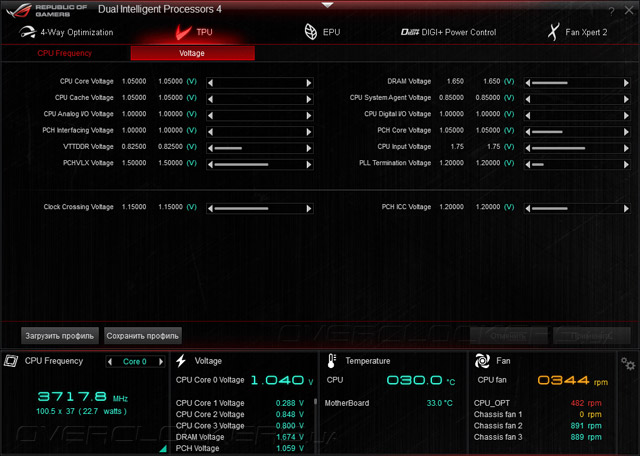Select the Voltage sub-tab
Image resolution: width=640 pixels, height=456 pixels.
pyautogui.click(x=192, y=53)
